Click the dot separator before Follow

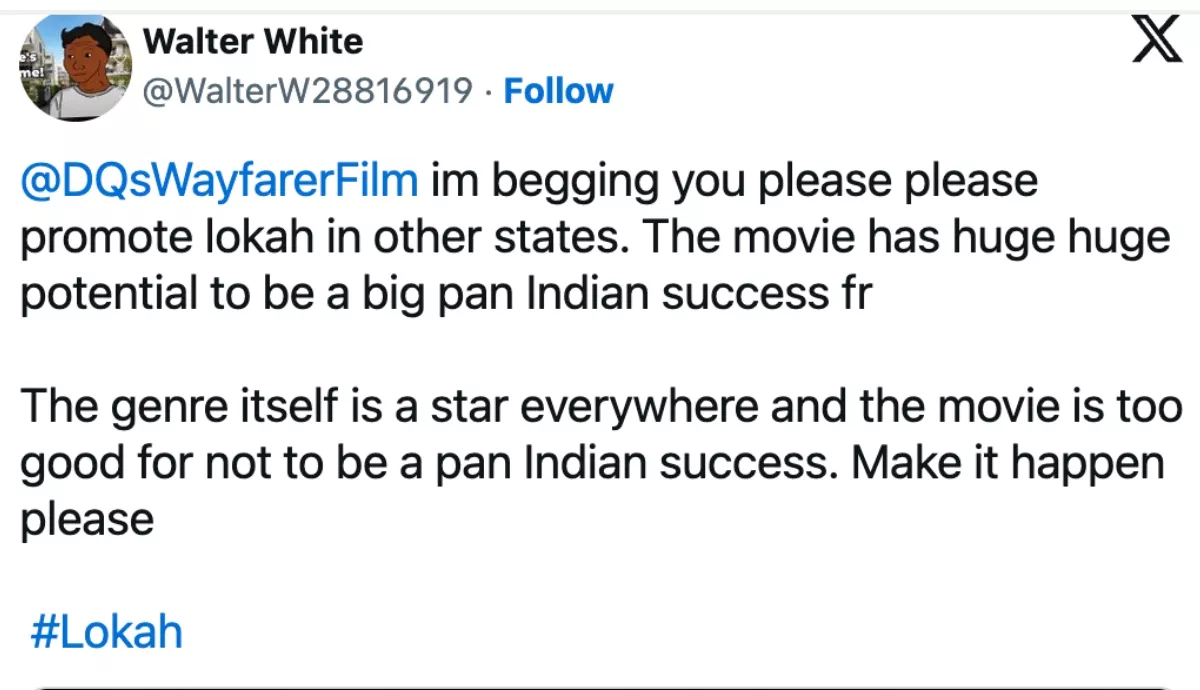pyautogui.click(x=488, y=91)
